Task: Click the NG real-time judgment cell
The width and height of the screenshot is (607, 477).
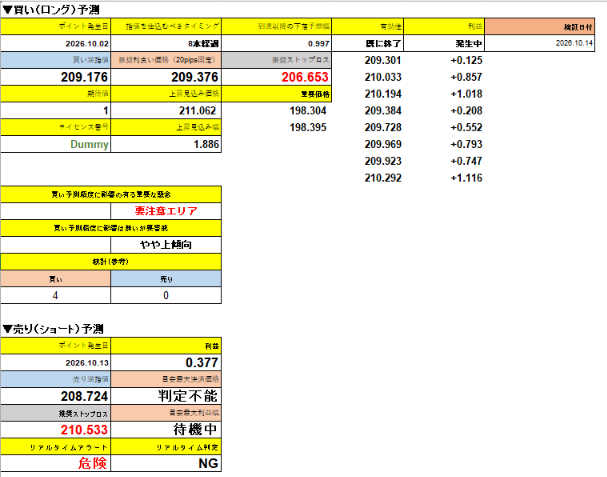Action: [166, 463]
